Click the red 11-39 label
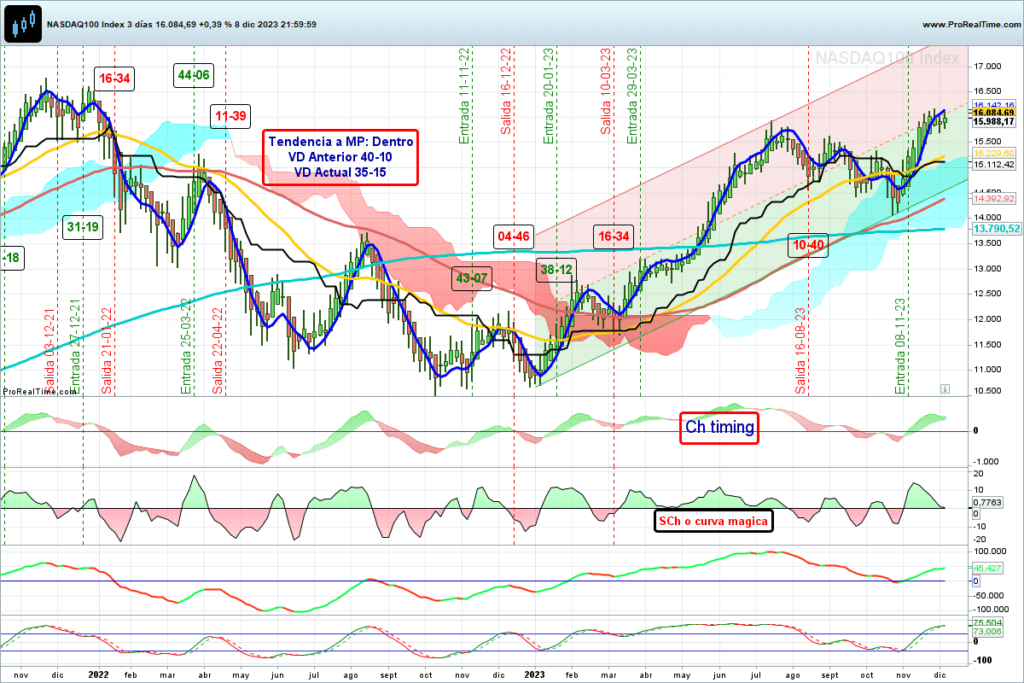The image size is (1024, 683). 231,117
